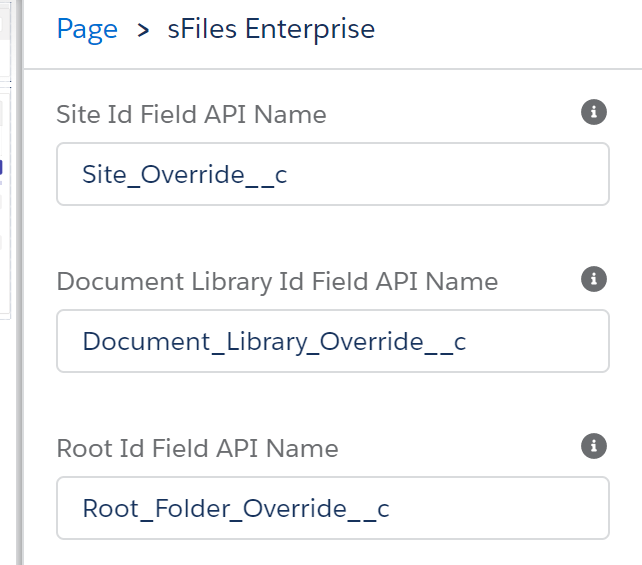642x565 pixels.
Task: Focus the Document_Library_Override__c input field
Action: click(x=333, y=341)
